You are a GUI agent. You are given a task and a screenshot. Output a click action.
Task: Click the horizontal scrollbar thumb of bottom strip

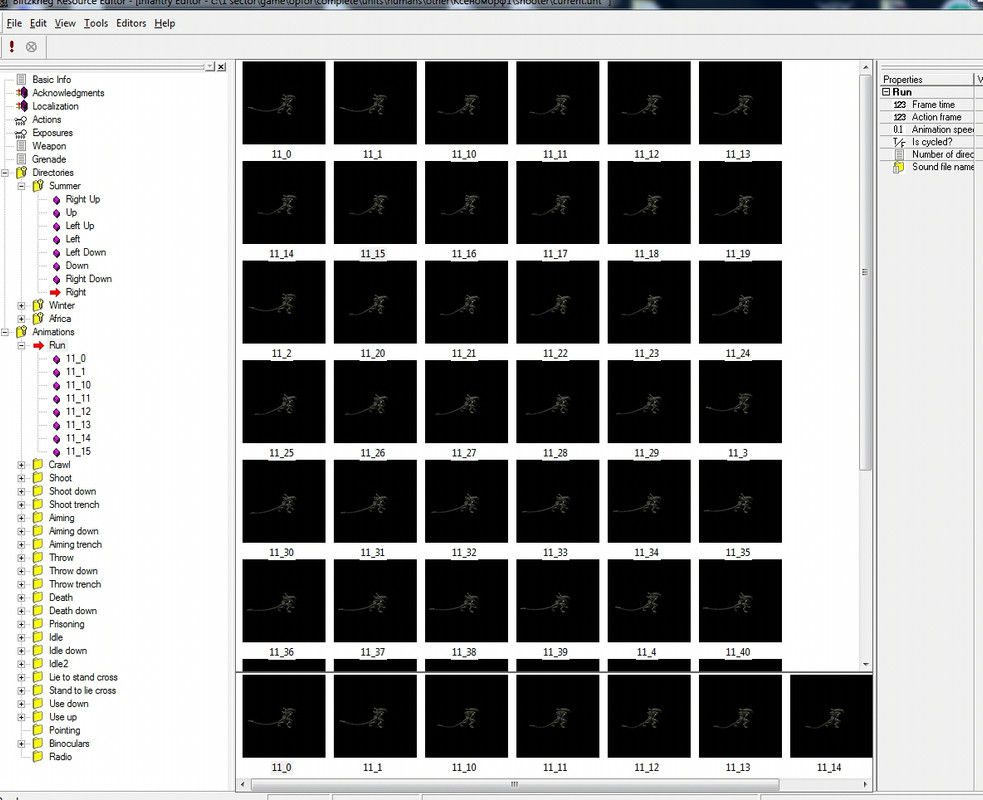(515, 784)
